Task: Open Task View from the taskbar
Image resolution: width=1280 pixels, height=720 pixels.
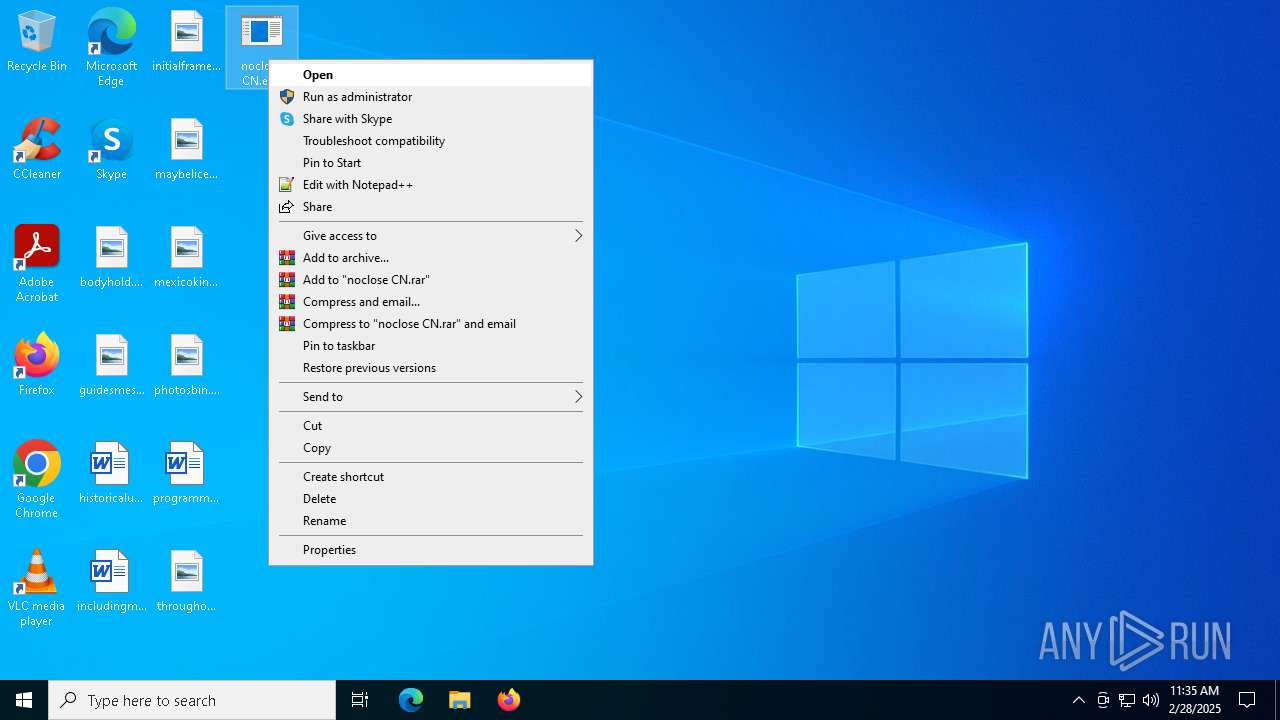Action: click(360, 700)
